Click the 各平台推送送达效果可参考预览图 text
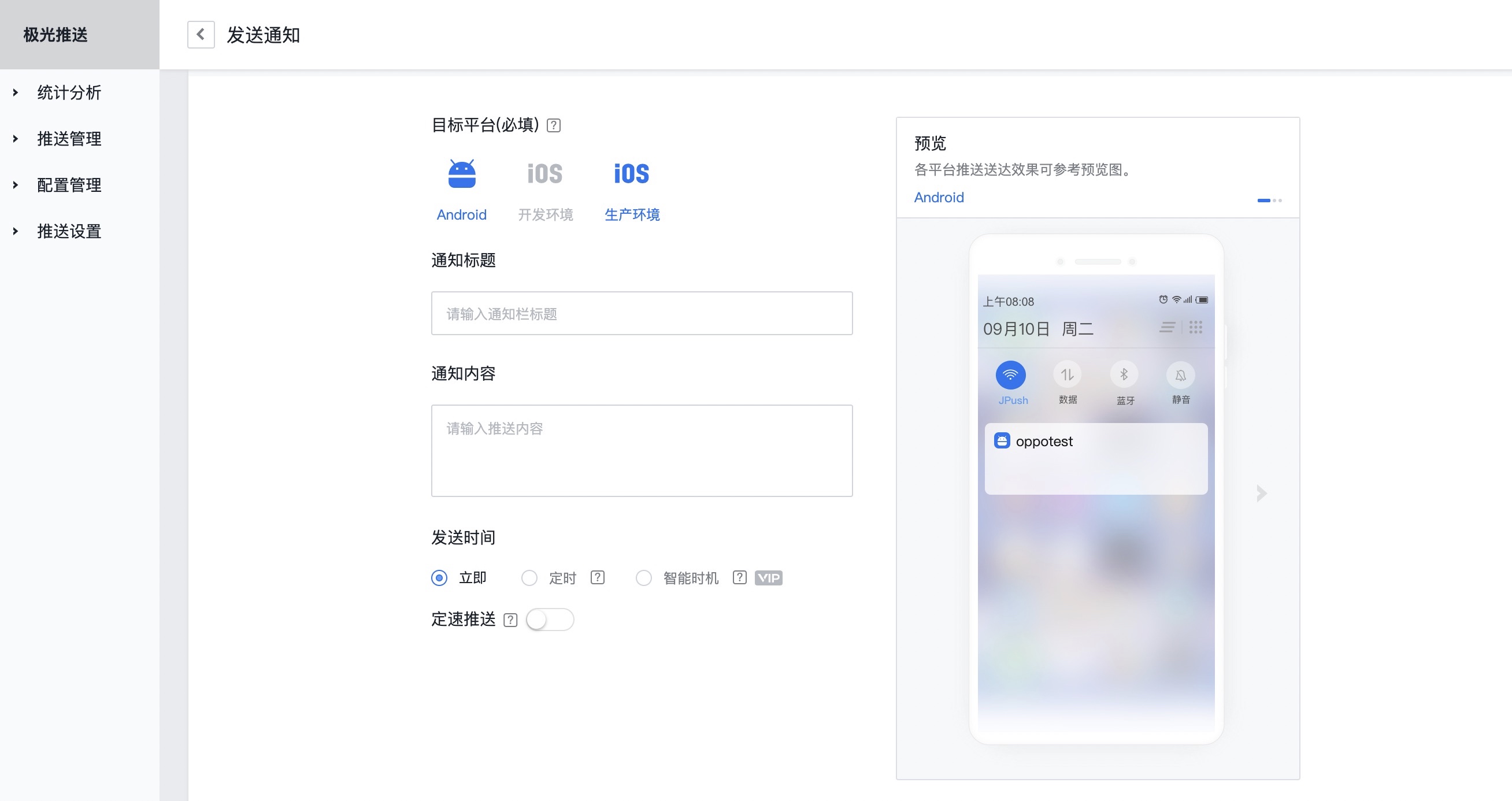Image resolution: width=1512 pixels, height=801 pixels. (1025, 170)
